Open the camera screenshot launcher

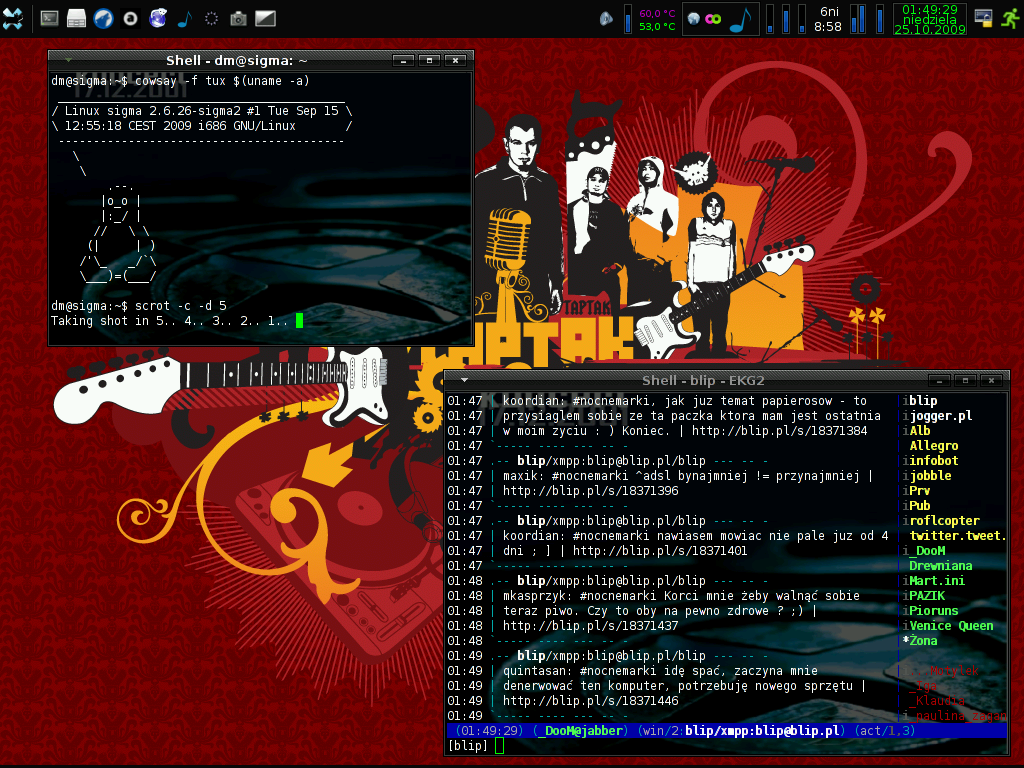(x=238, y=18)
